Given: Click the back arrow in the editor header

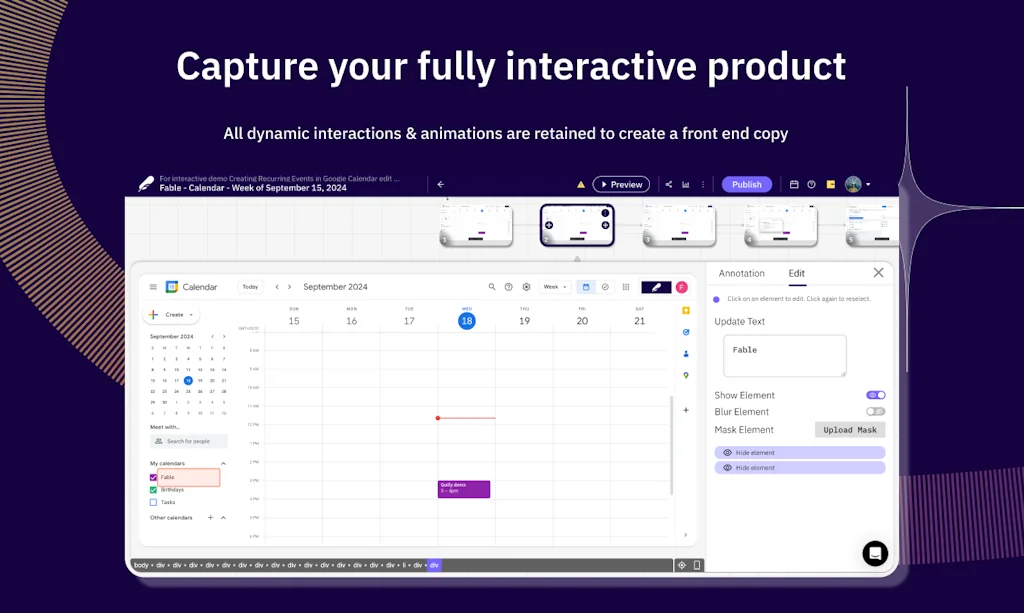Looking at the screenshot, I should 441,184.
